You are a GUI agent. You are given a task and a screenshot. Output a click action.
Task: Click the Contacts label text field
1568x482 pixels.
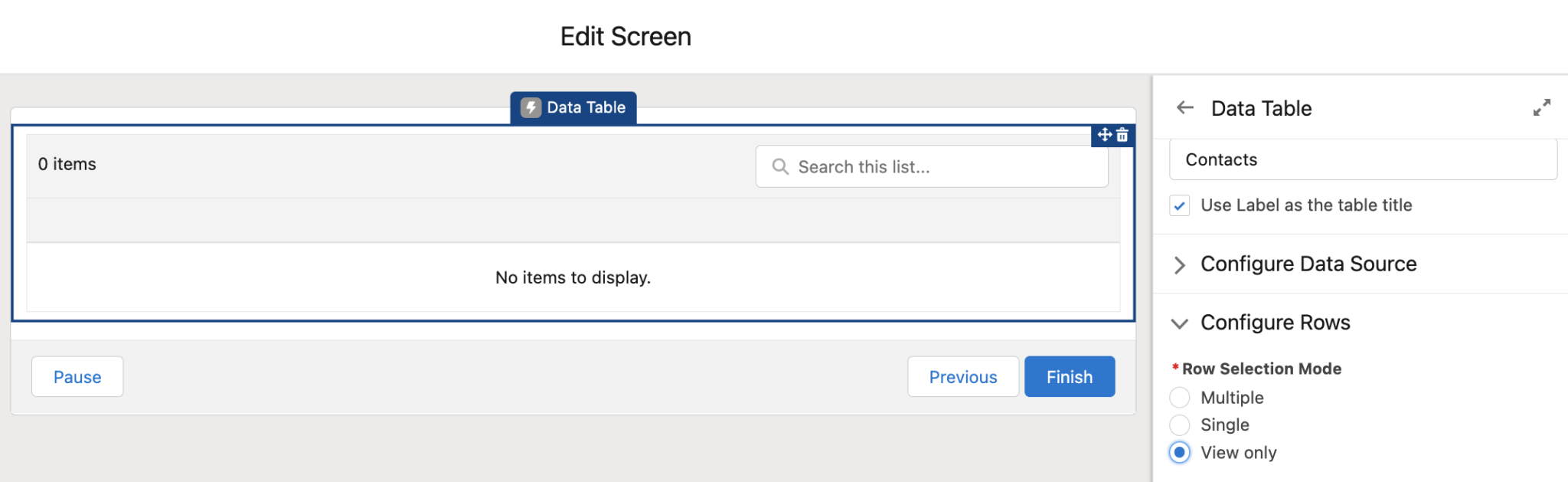point(1363,159)
